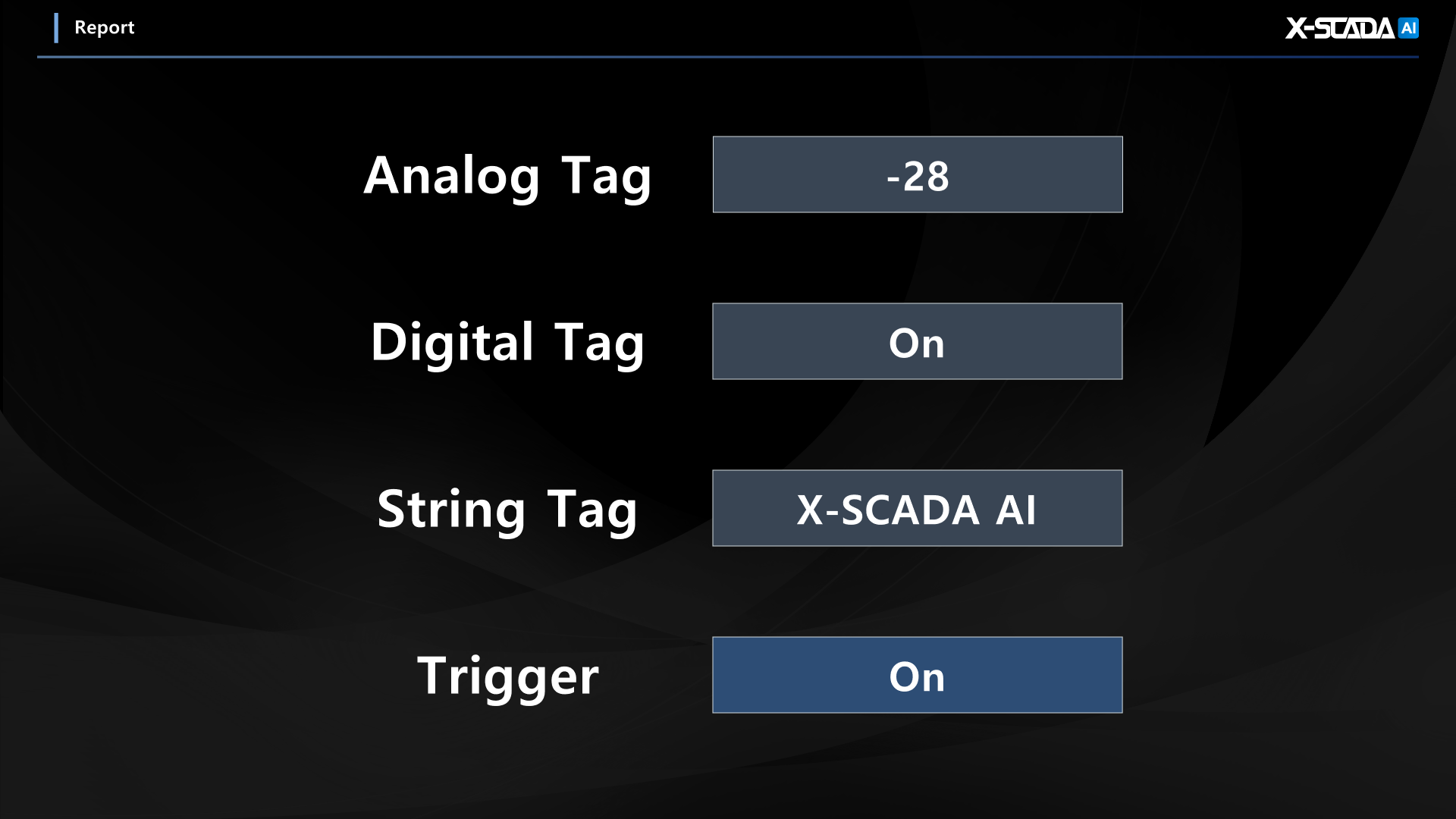
Task: Toggle the Digital Tag On value
Action: click(x=917, y=341)
